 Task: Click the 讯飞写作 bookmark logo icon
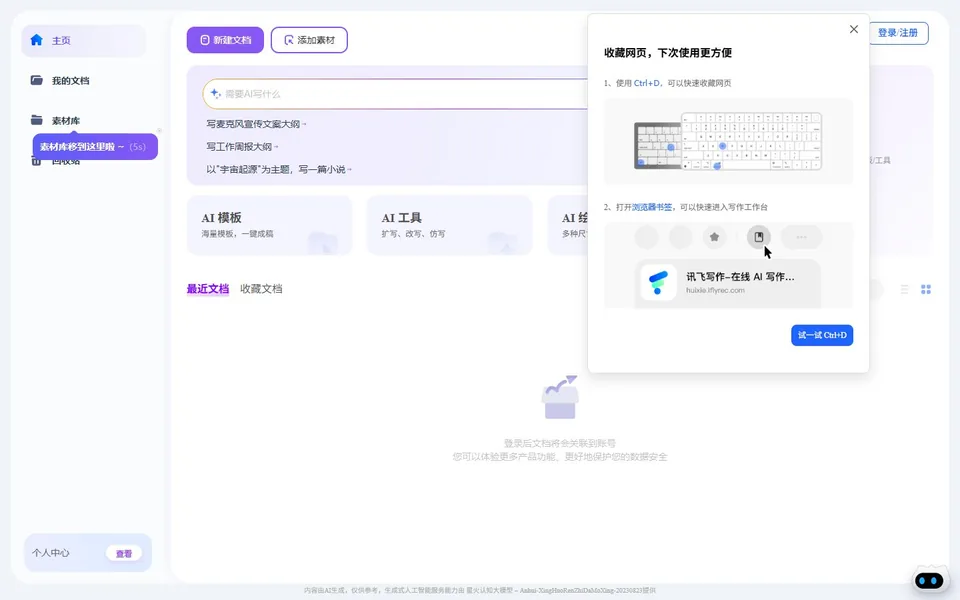[658, 282]
